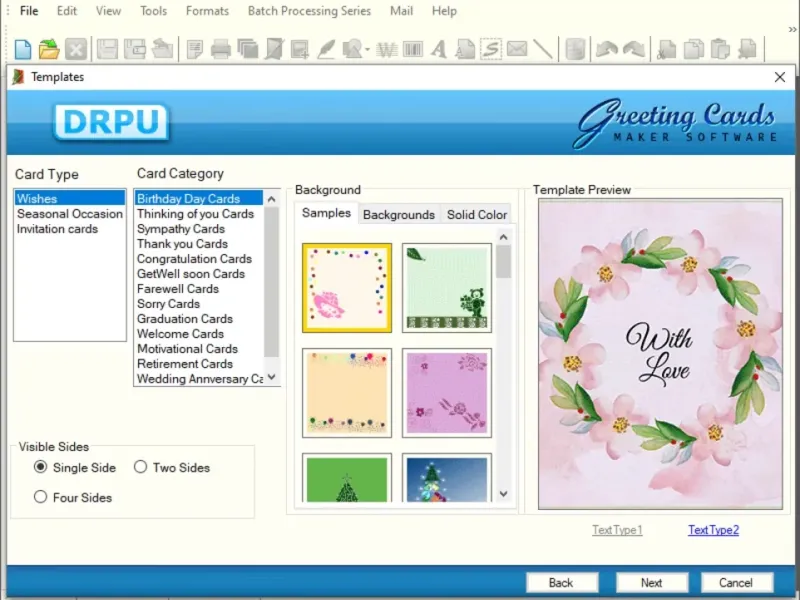Select the Line drawing tool icon
Screen dimensions: 800x600
543,49
